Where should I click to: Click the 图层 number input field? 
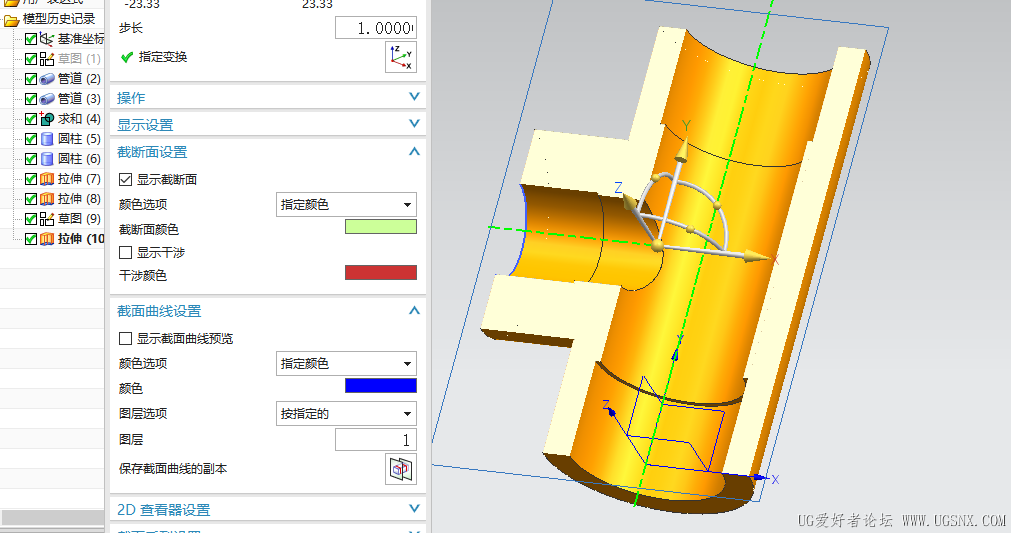coord(376,440)
